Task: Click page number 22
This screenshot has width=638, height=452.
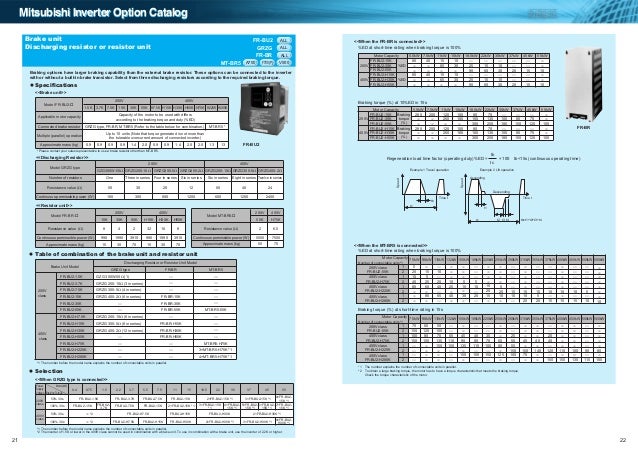Action: (x=623, y=440)
